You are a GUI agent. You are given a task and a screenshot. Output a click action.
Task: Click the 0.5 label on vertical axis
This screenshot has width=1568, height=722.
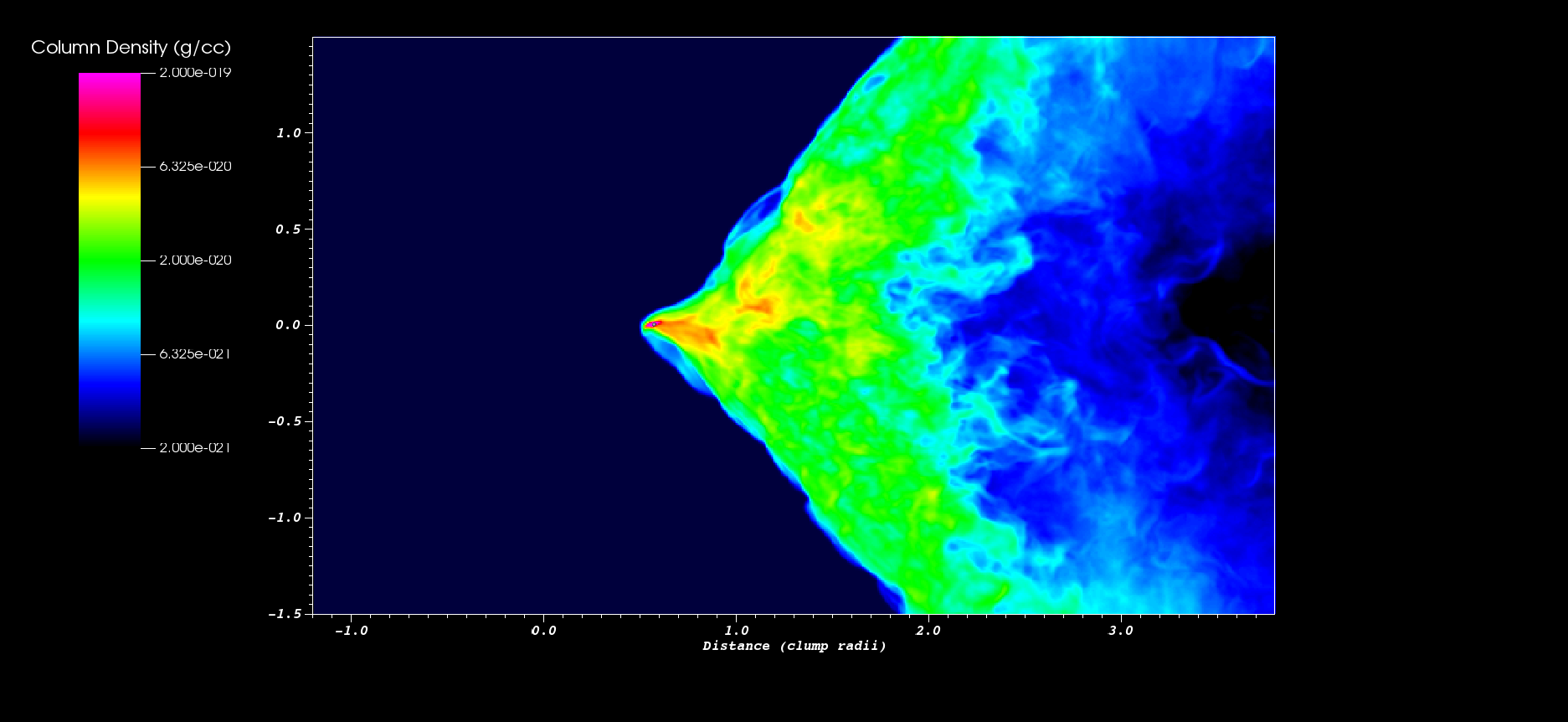(288, 229)
